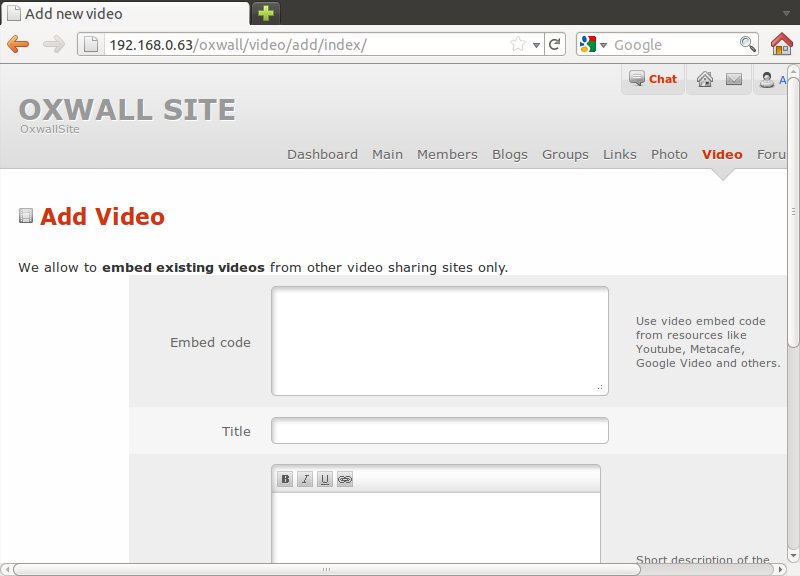Open a new tab with the green plus
This screenshot has height=576, width=800.
pyautogui.click(x=266, y=13)
